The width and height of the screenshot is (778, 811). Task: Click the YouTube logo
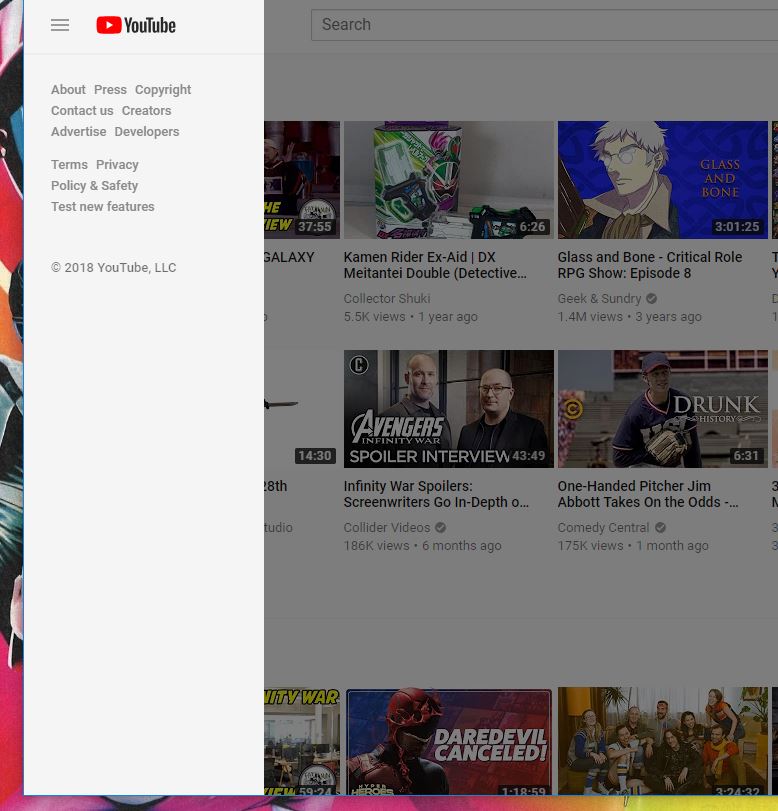point(136,25)
